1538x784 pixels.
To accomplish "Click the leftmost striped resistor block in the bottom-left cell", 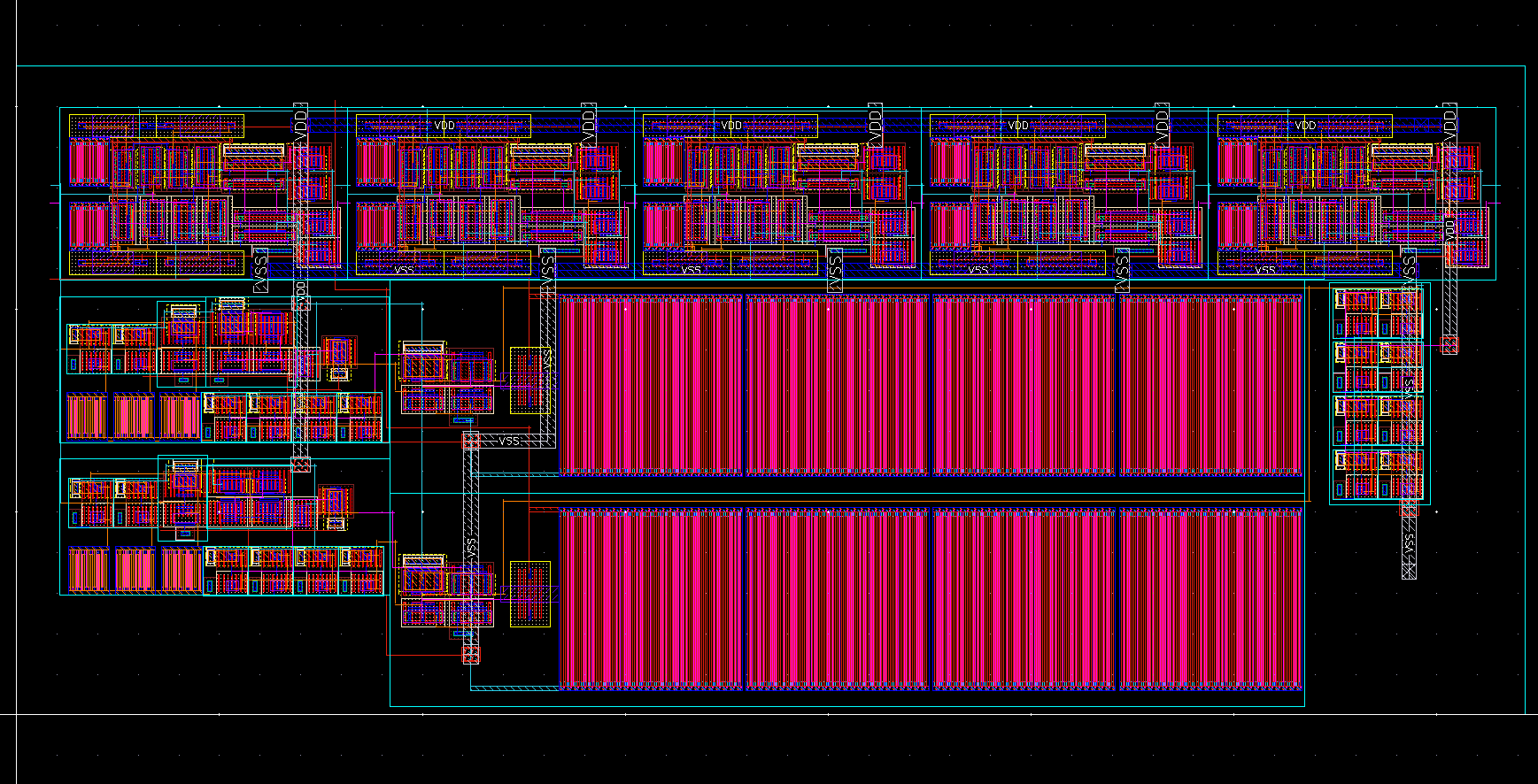I will pyautogui.click(x=88, y=570).
